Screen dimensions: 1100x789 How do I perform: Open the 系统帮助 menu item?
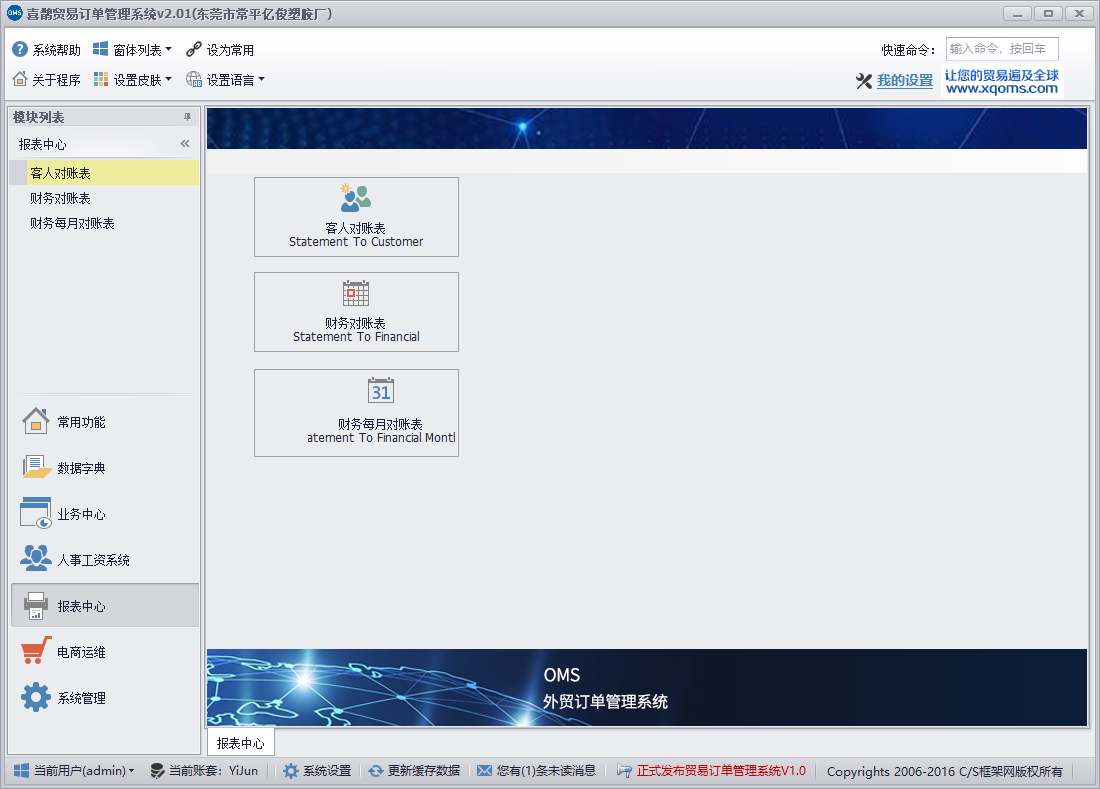tap(46, 50)
